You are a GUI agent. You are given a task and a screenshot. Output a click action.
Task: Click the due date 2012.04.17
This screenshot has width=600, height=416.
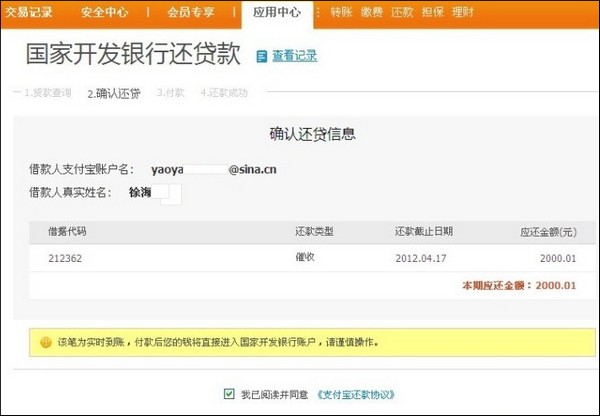click(421, 258)
